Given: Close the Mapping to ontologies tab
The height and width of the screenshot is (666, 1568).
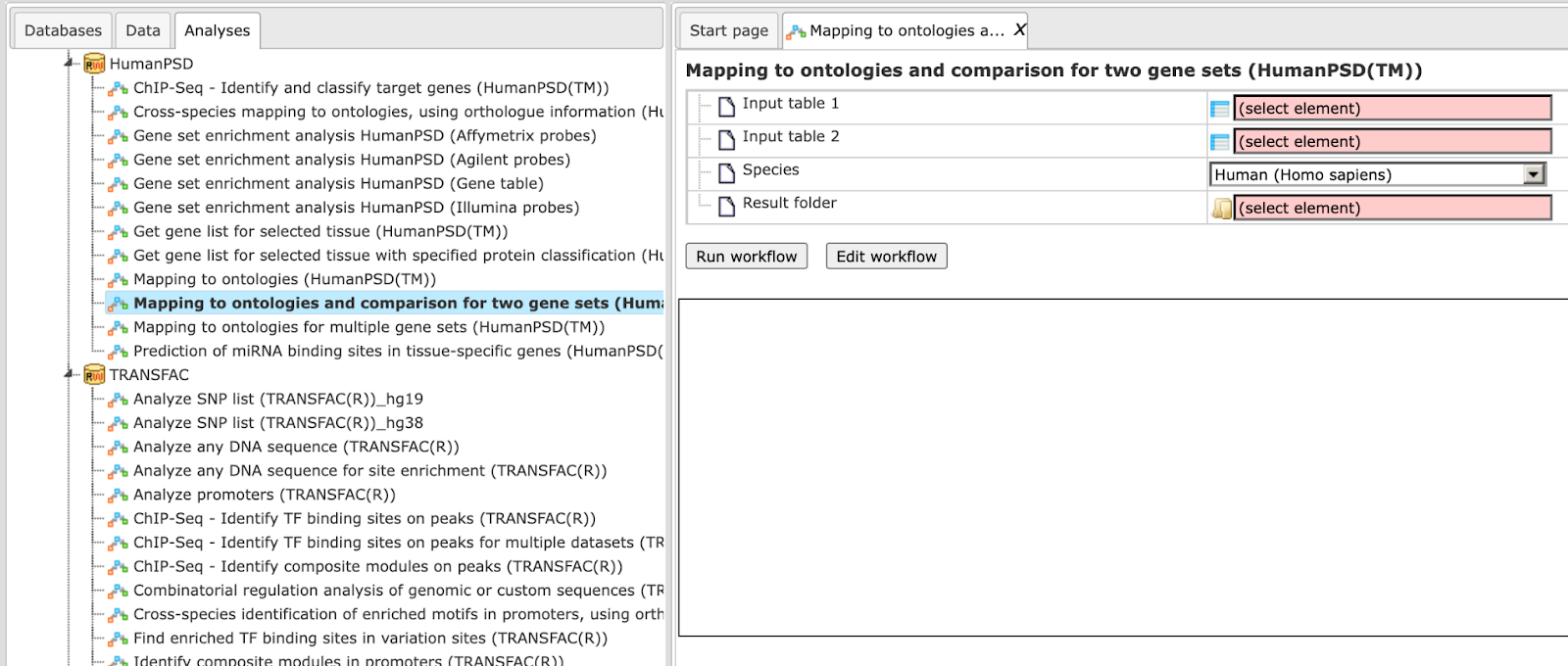Looking at the screenshot, I should pyautogui.click(x=1019, y=29).
